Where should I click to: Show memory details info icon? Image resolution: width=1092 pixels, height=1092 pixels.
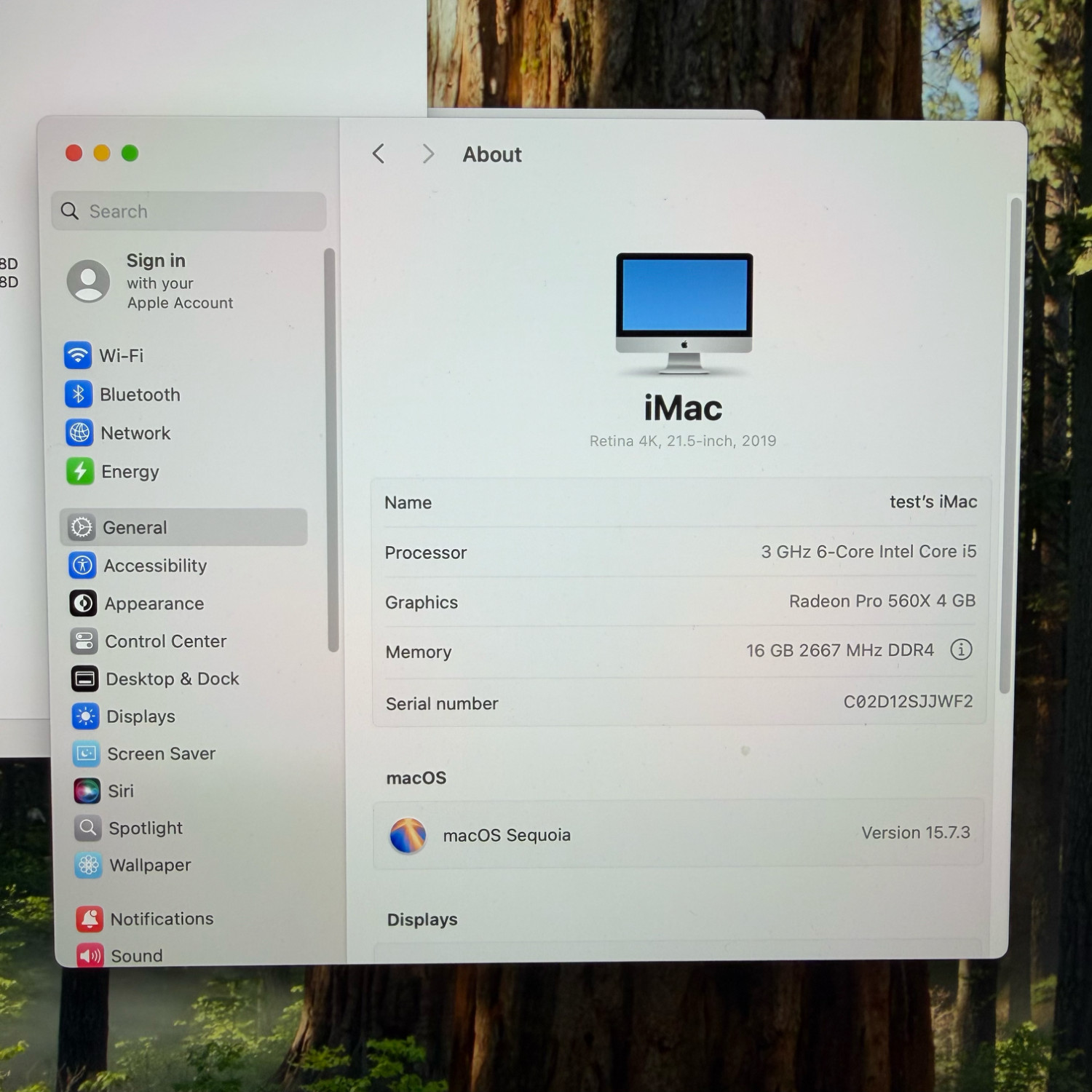[x=961, y=649]
